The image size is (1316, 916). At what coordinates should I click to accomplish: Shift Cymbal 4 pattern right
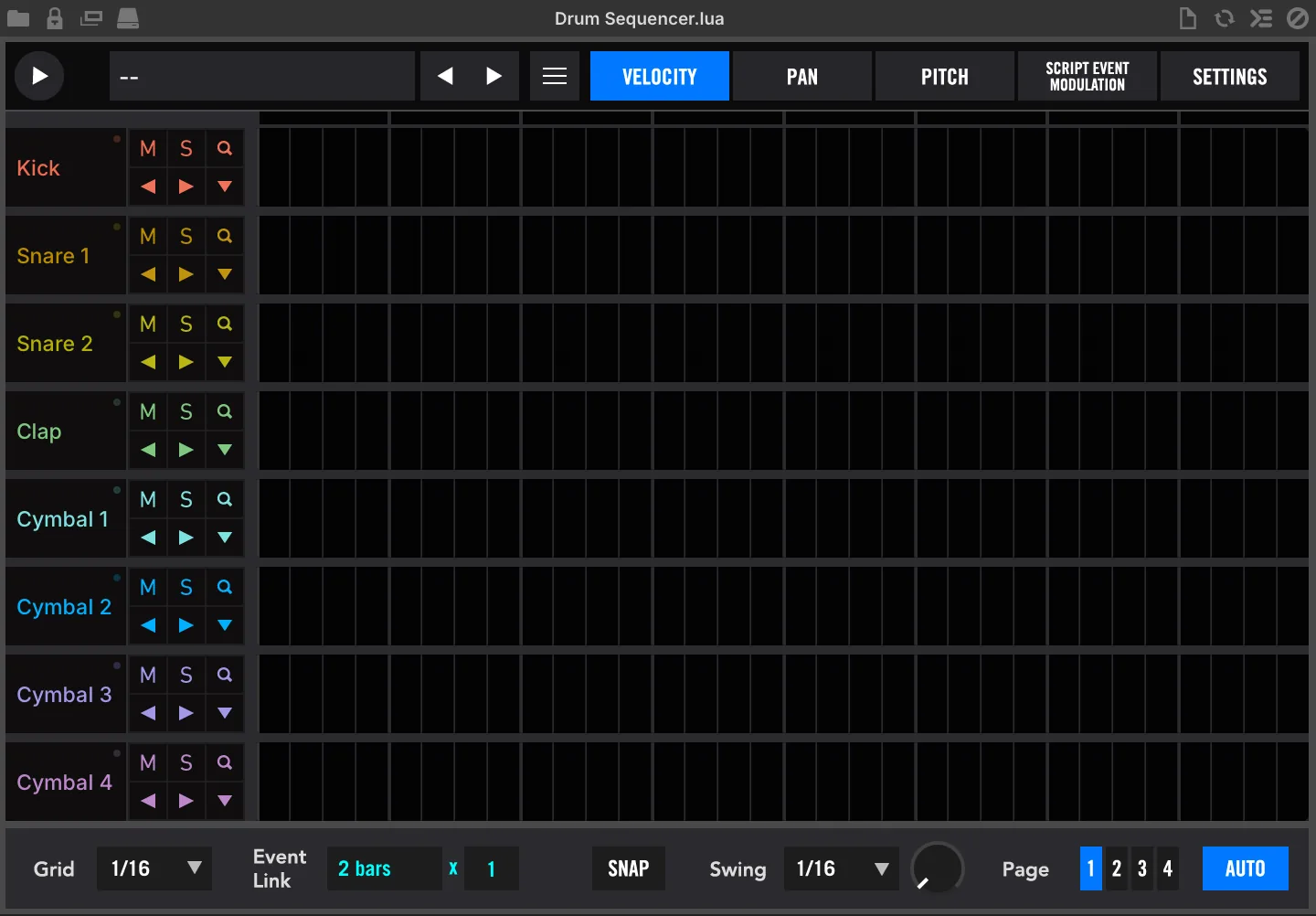(x=186, y=801)
